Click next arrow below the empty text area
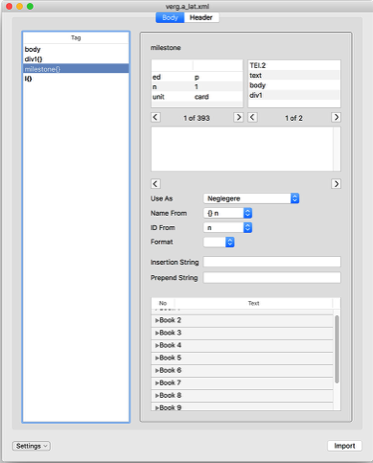373x463 pixels. coord(336,184)
